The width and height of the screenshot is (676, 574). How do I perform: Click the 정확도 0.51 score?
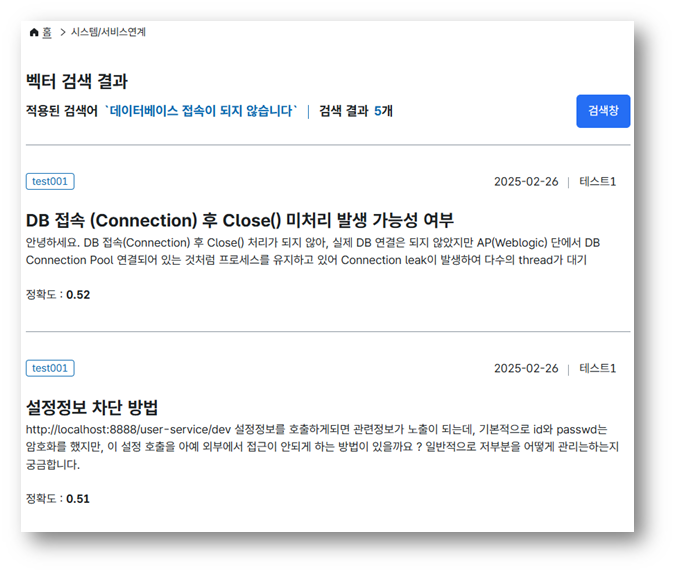click(x=58, y=498)
